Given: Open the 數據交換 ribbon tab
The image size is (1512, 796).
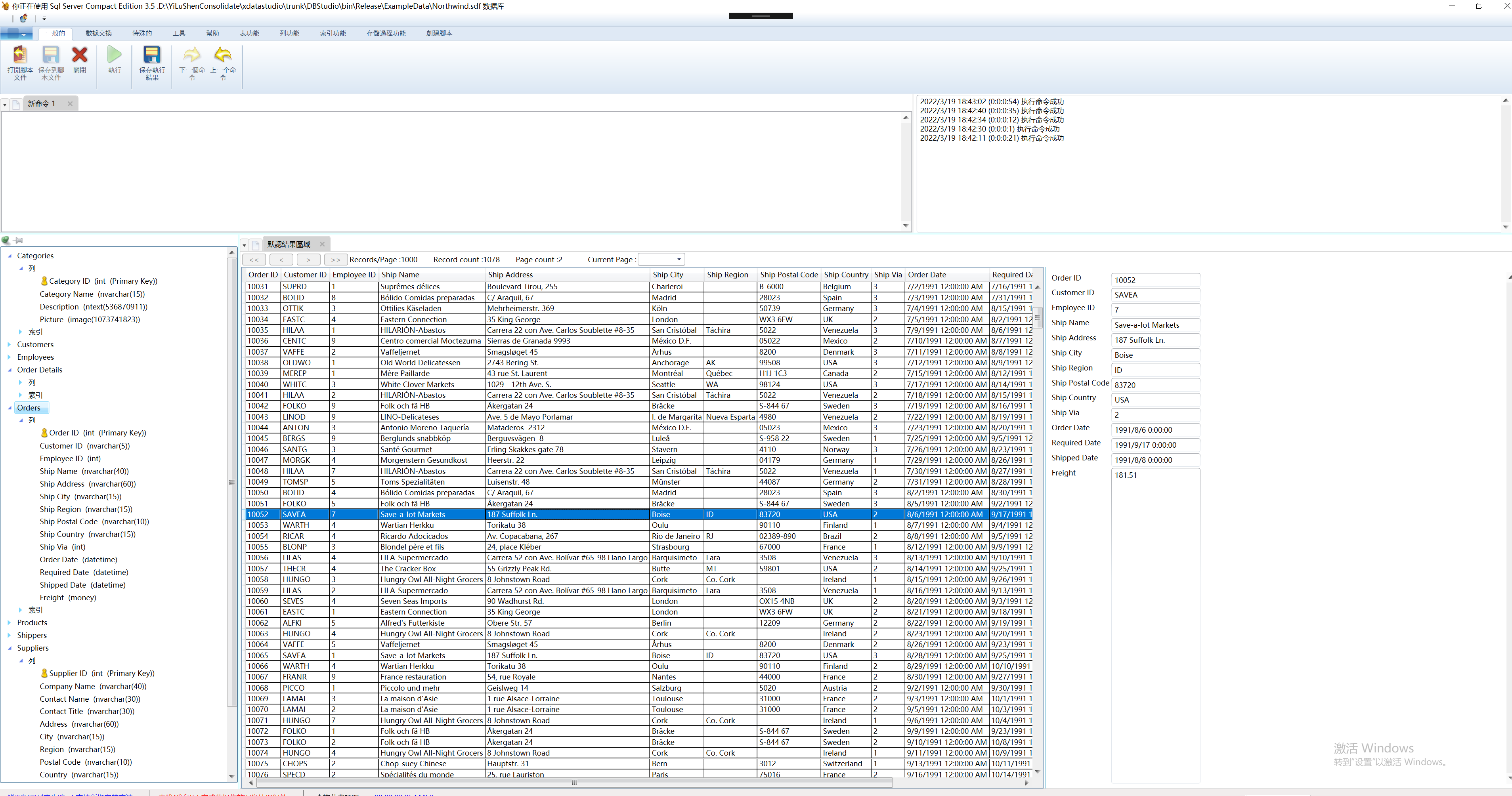Looking at the screenshot, I should pos(99,33).
